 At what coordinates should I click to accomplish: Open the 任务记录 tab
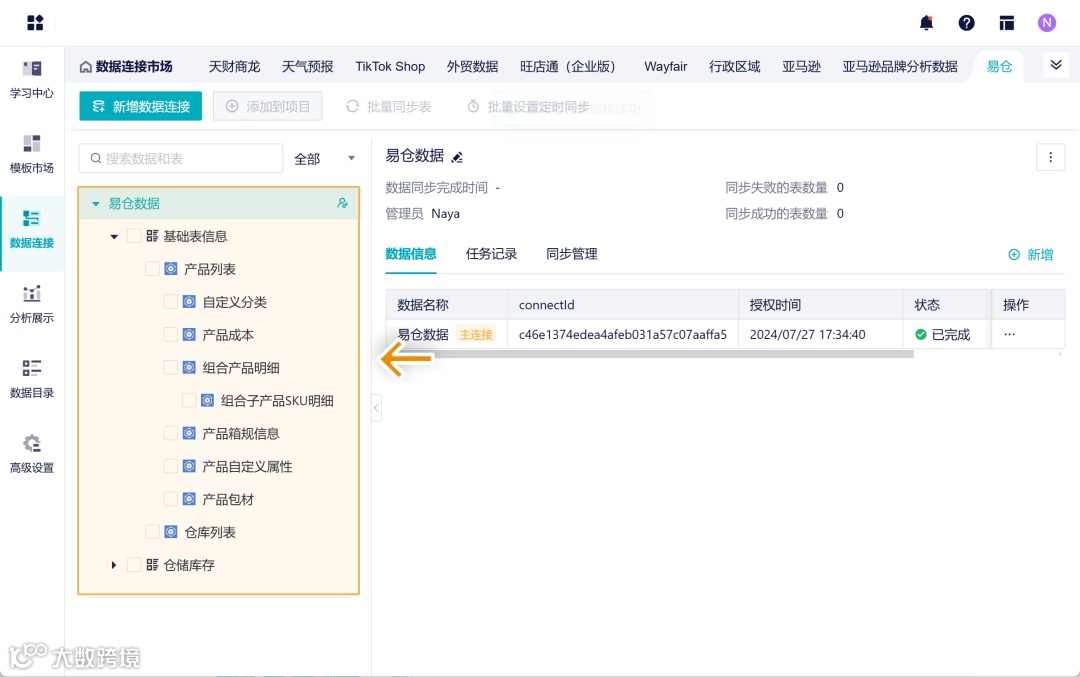pyautogui.click(x=491, y=254)
